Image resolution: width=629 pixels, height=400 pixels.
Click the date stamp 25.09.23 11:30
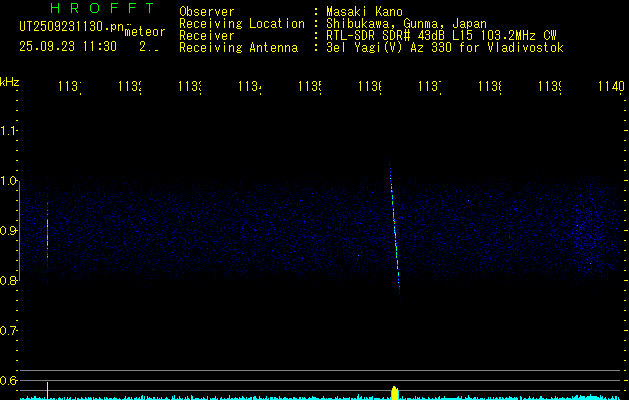(x=68, y=46)
